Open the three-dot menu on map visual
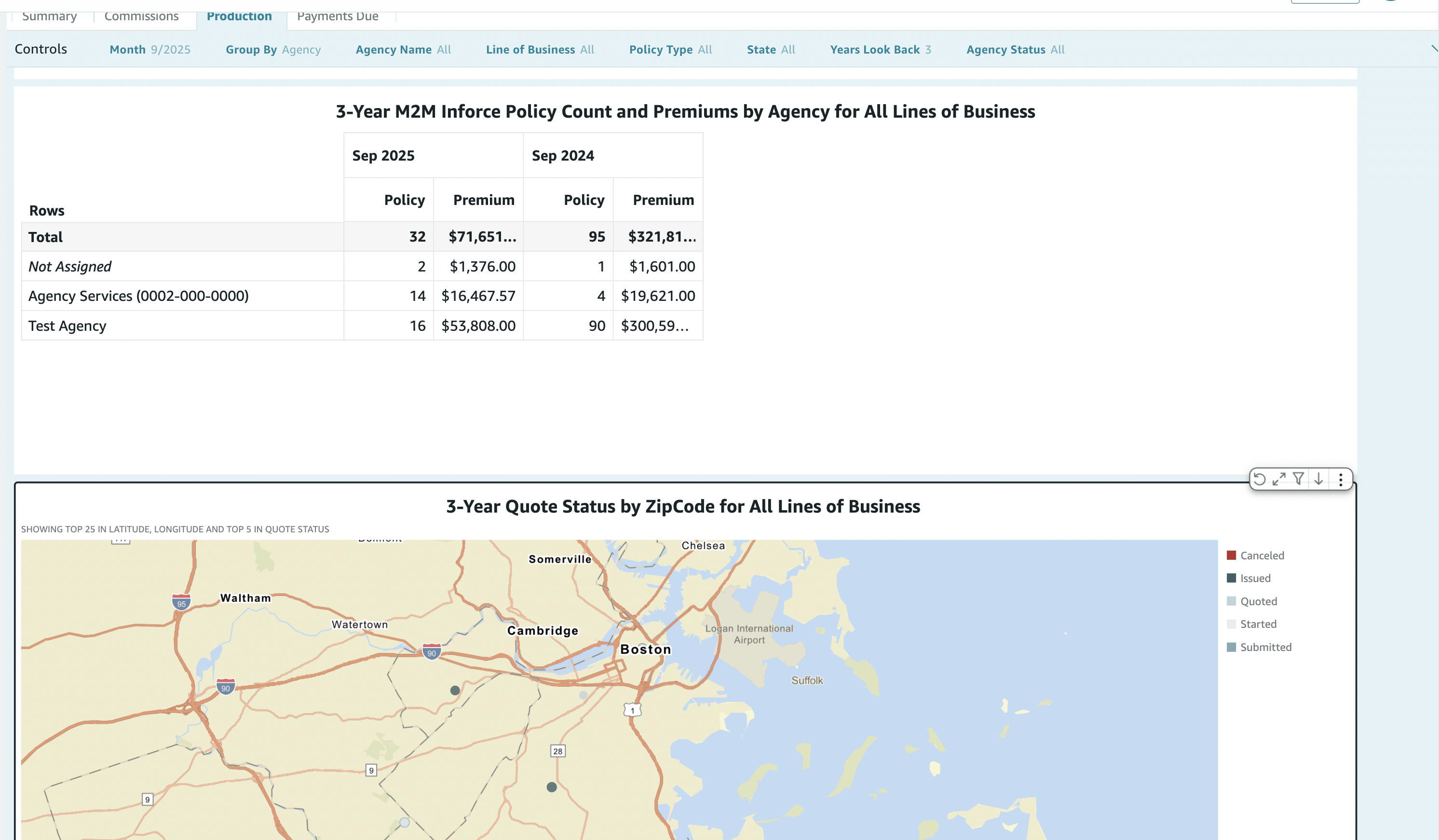The width and height of the screenshot is (1439, 840). click(1341, 478)
